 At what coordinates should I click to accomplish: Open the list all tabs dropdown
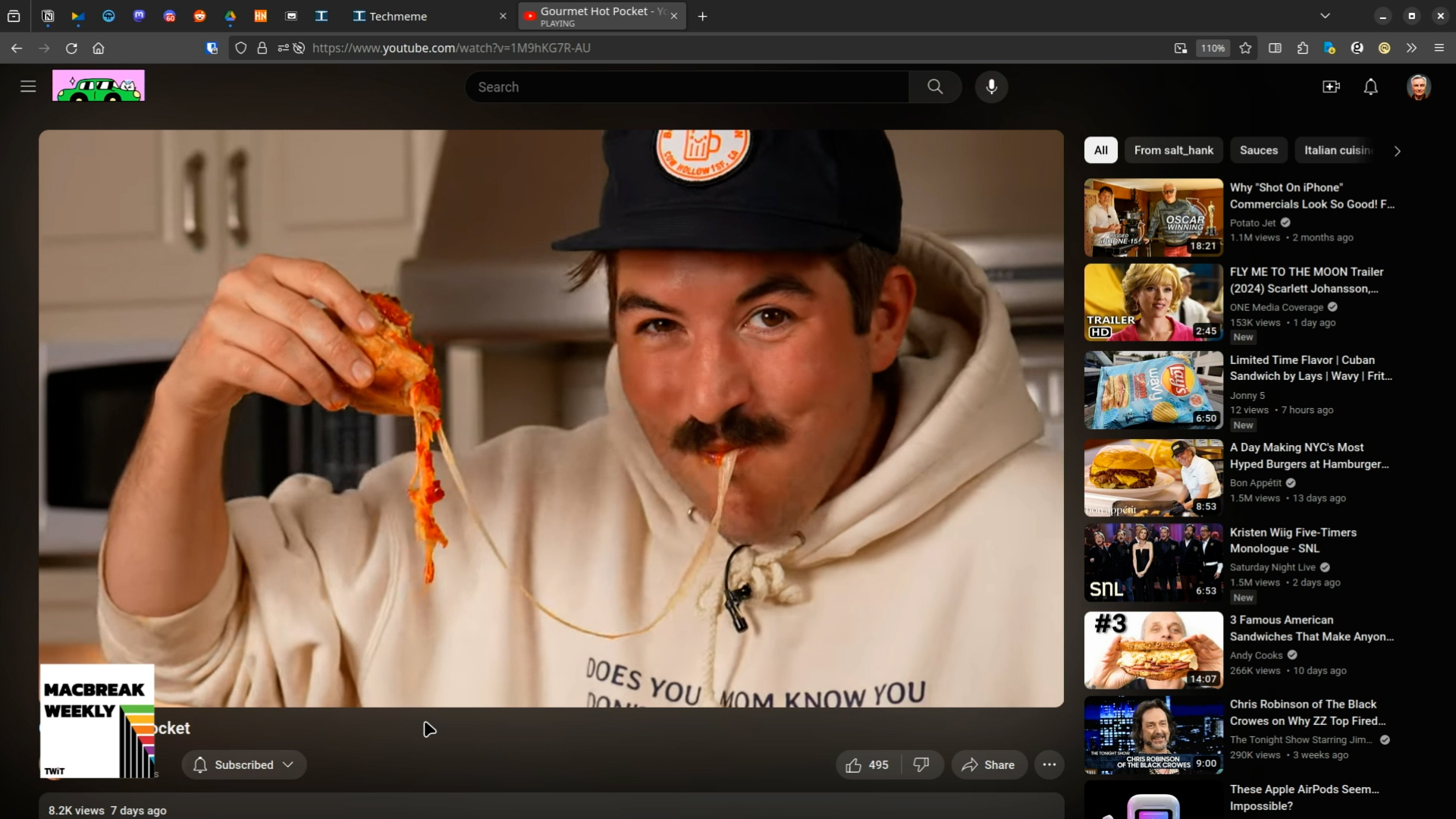pyautogui.click(x=1325, y=16)
